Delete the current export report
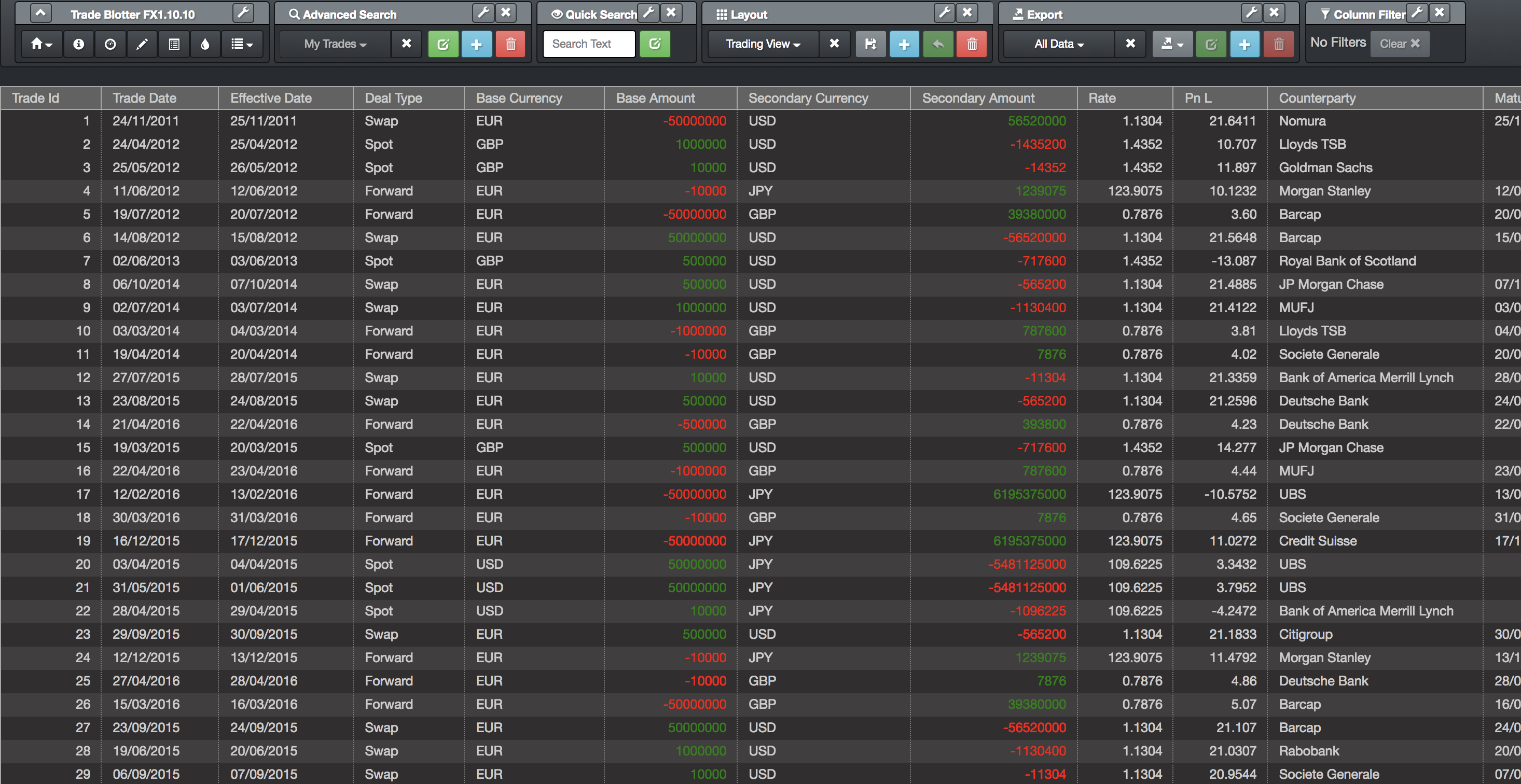Screen dimensions: 1521x784 click(1279, 44)
